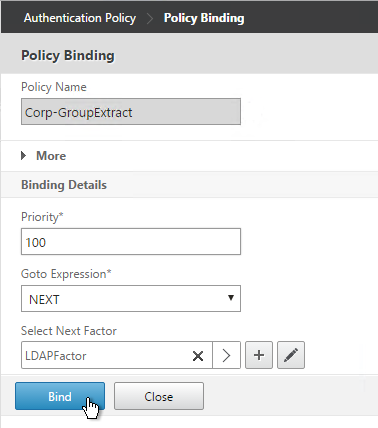Viewport: 378px width, 428px height.
Task: Click the Goto Expression label
Action: (66, 274)
